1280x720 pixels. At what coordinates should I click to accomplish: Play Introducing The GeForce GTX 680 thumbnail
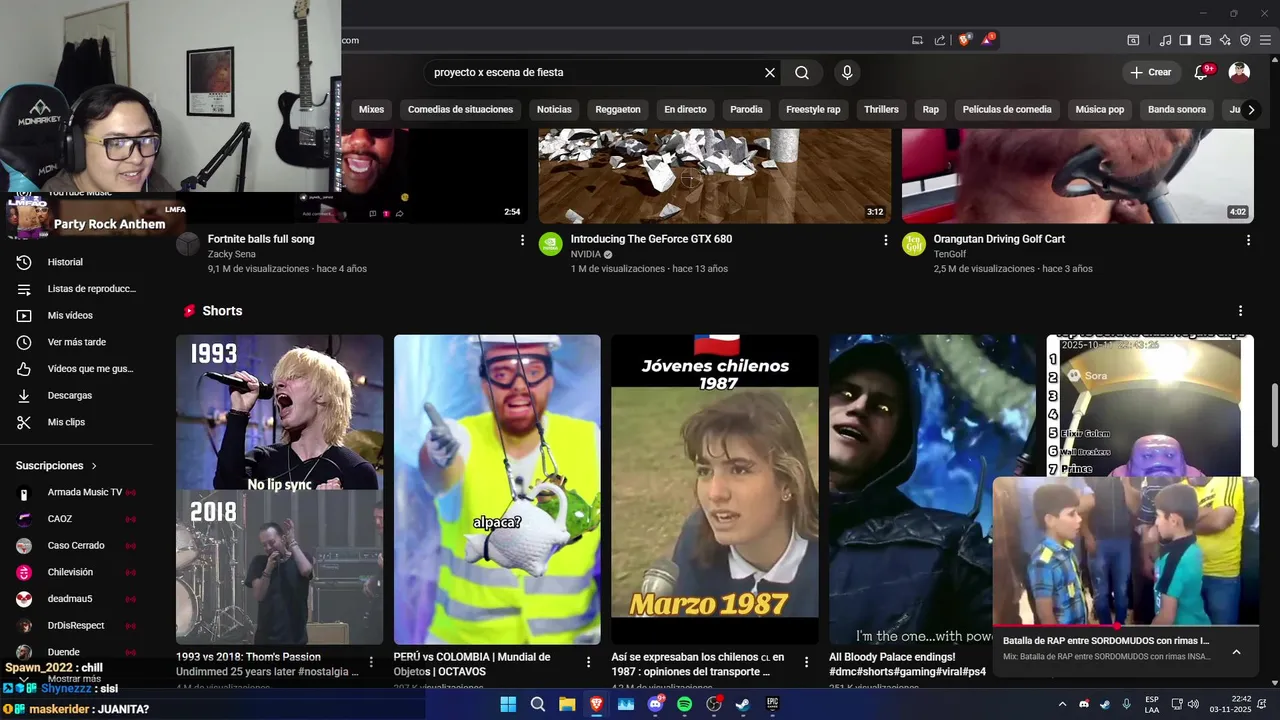tap(715, 176)
